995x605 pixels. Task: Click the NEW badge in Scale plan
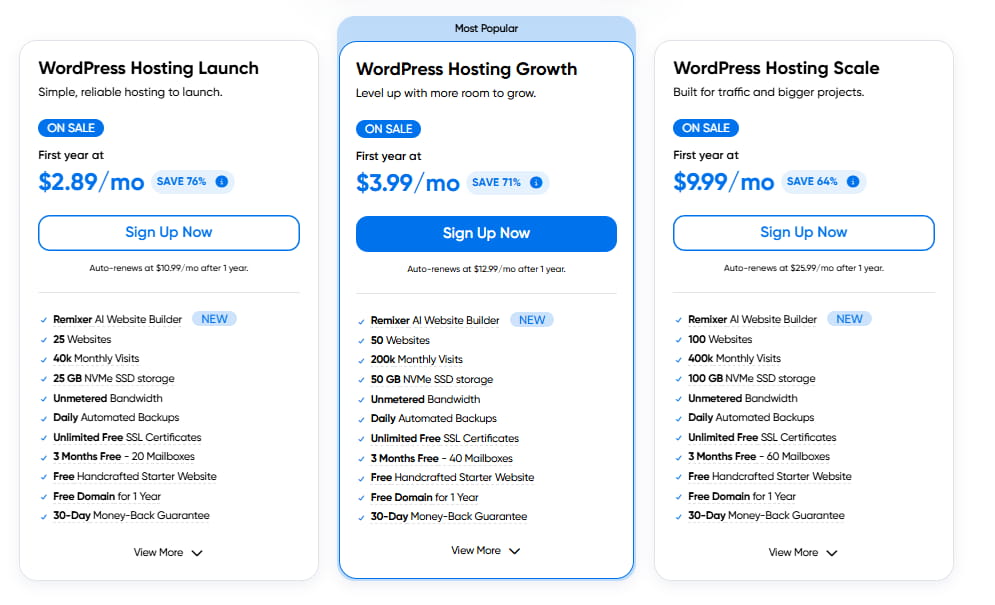pos(849,319)
